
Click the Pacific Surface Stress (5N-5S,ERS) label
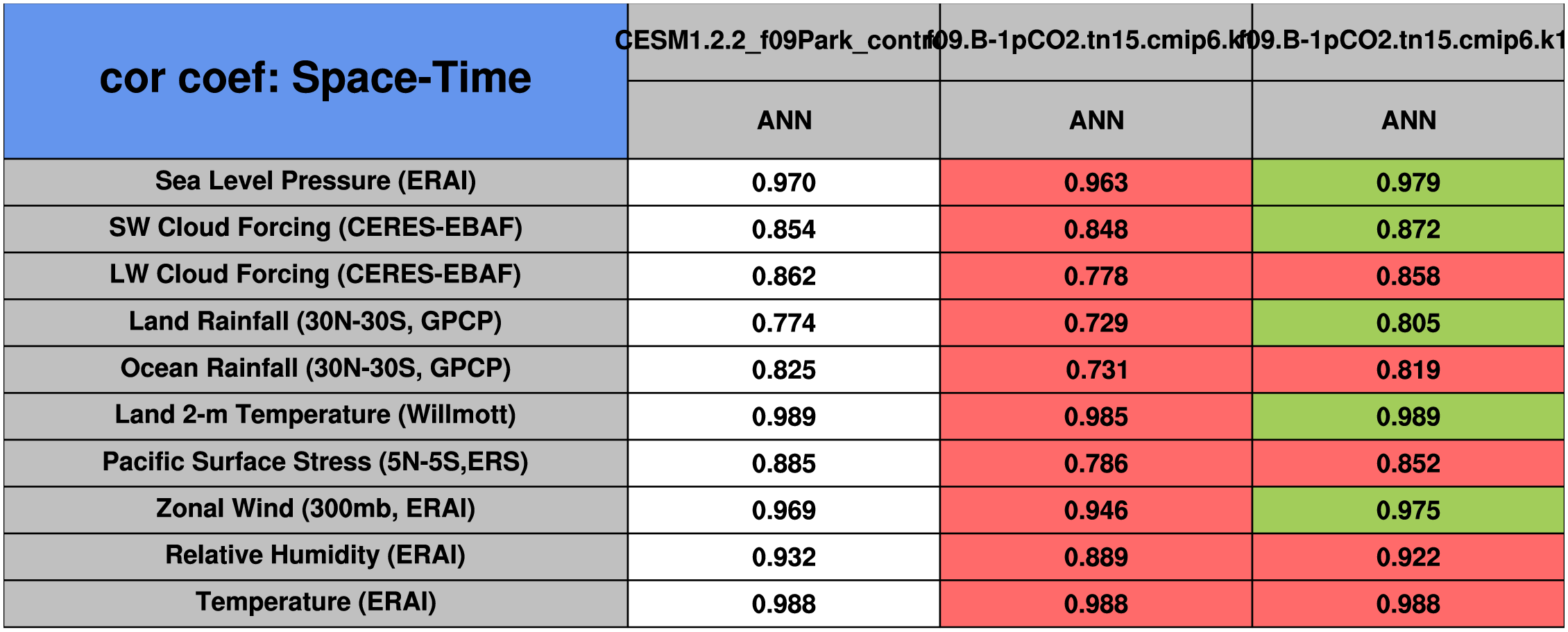click(x=316, y=463)
